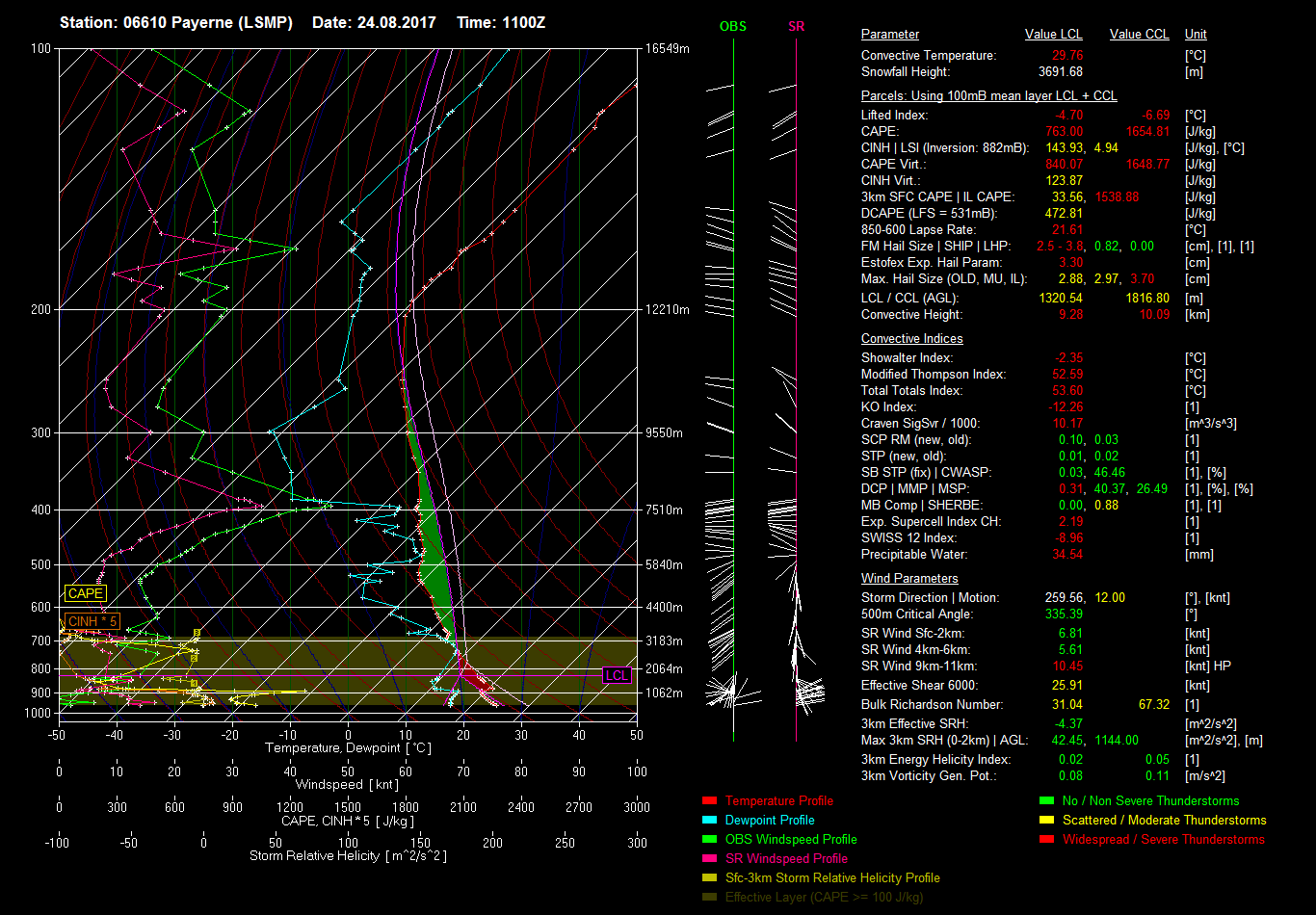
Task: Open the Wind Parameters section heading
Action: coord(909,579)
